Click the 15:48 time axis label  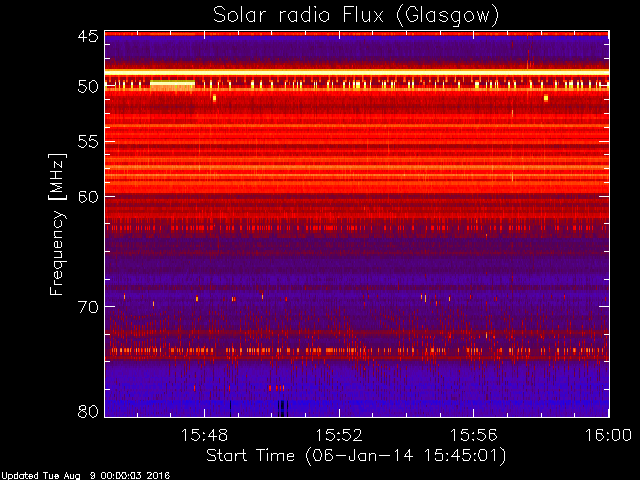point(204,435)
